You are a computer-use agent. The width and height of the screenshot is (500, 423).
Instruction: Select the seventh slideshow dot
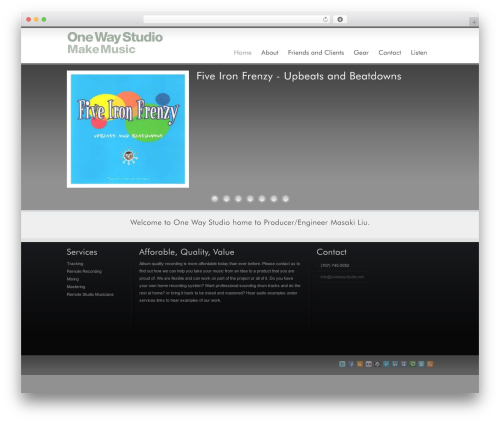point(286,199)
